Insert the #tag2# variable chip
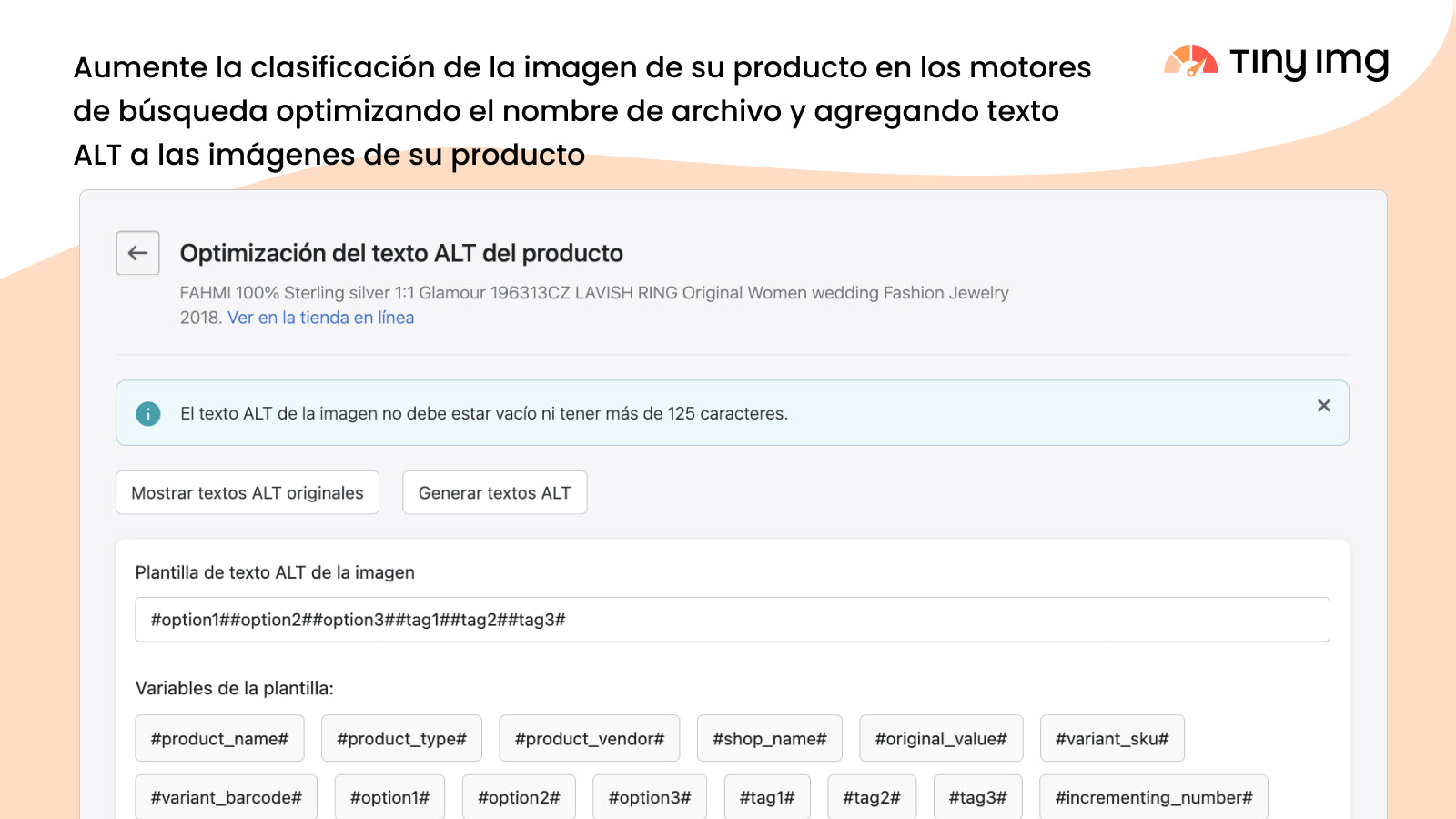1456x819 pixels. point(872,797)
